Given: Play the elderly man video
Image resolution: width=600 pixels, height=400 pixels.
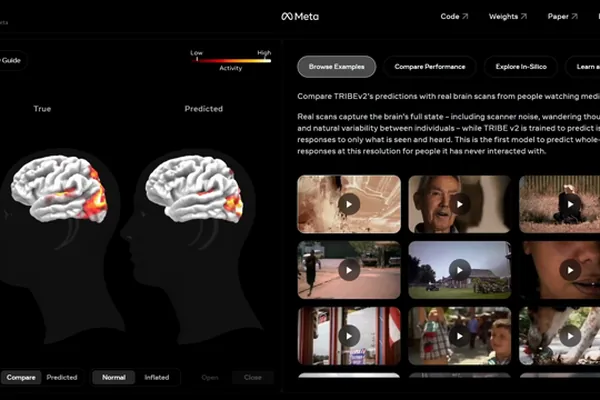Looking at the screenshot, I should (460, 204).
